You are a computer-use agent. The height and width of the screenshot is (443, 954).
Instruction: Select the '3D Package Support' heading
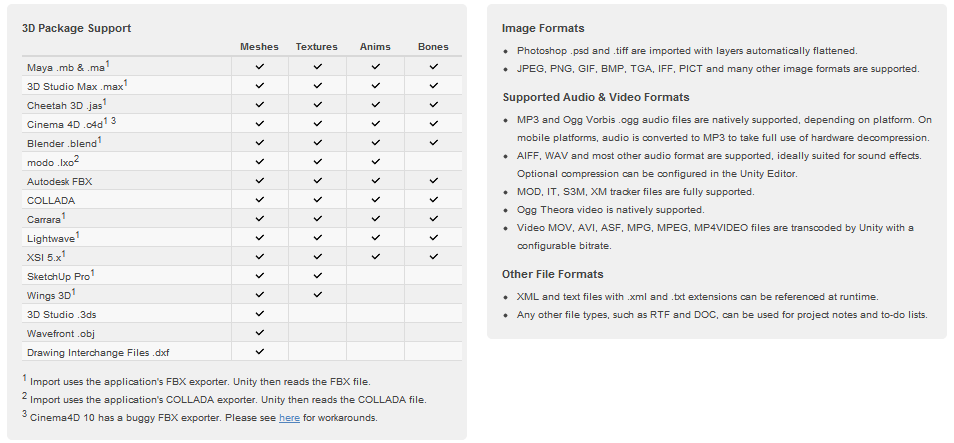pos(77,29)
